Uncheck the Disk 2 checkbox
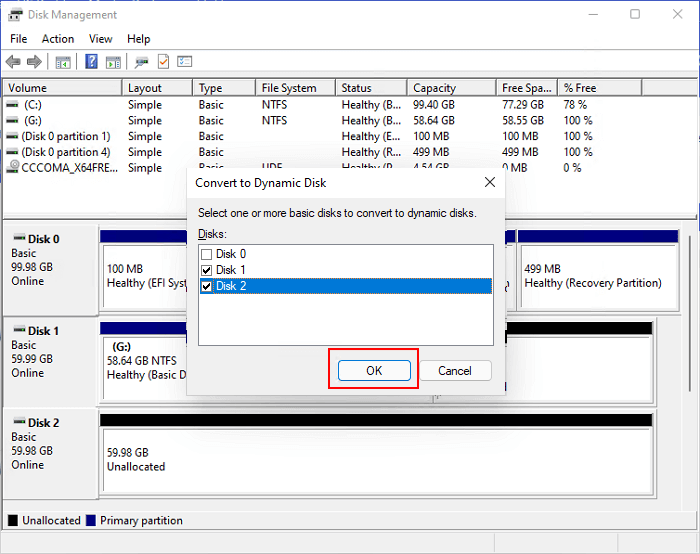The width and height of the screenshot is (700, 554). coord(207,286)
